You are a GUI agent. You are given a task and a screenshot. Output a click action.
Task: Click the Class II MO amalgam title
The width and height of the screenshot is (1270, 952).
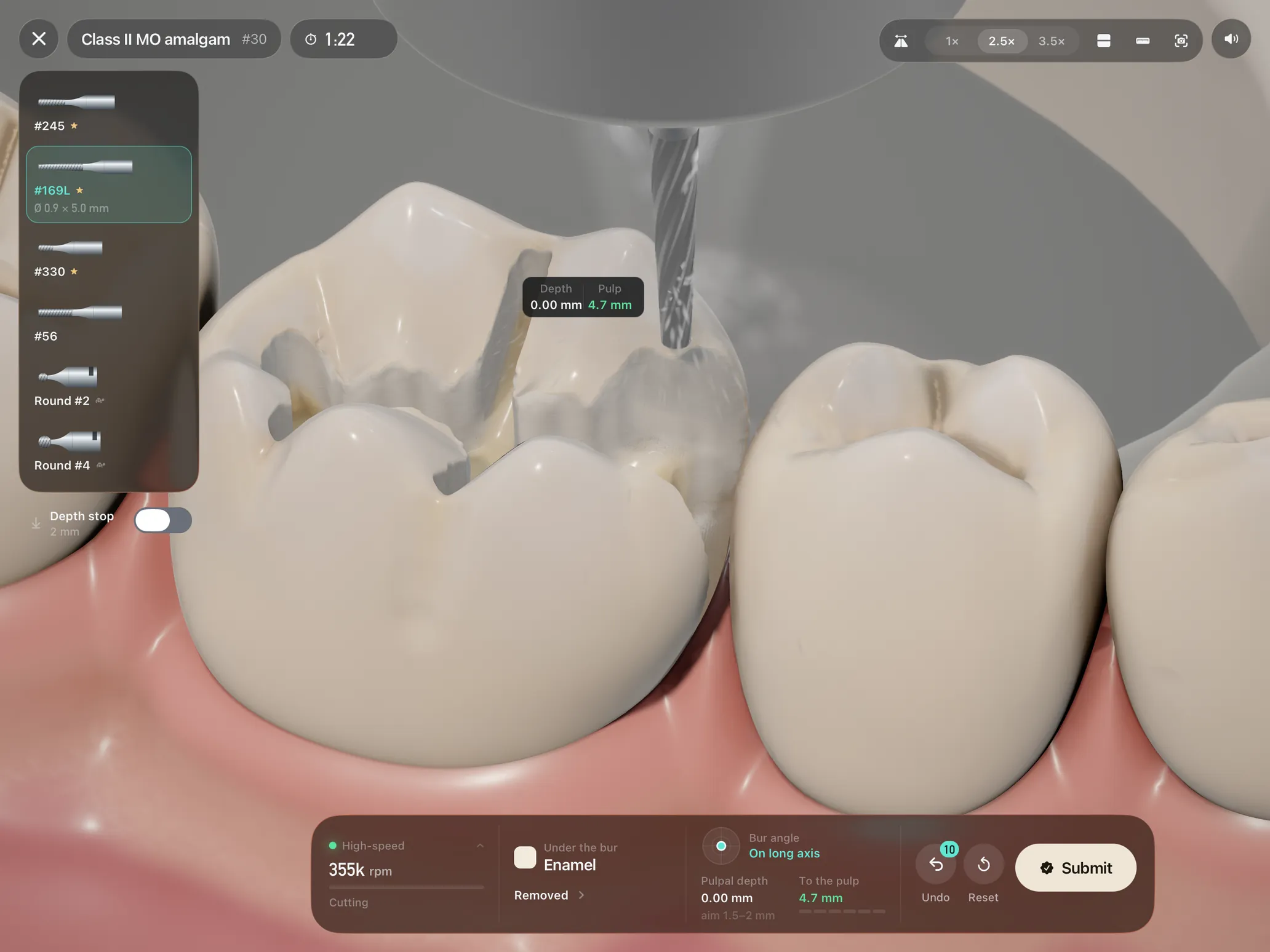tap(156, 39)
